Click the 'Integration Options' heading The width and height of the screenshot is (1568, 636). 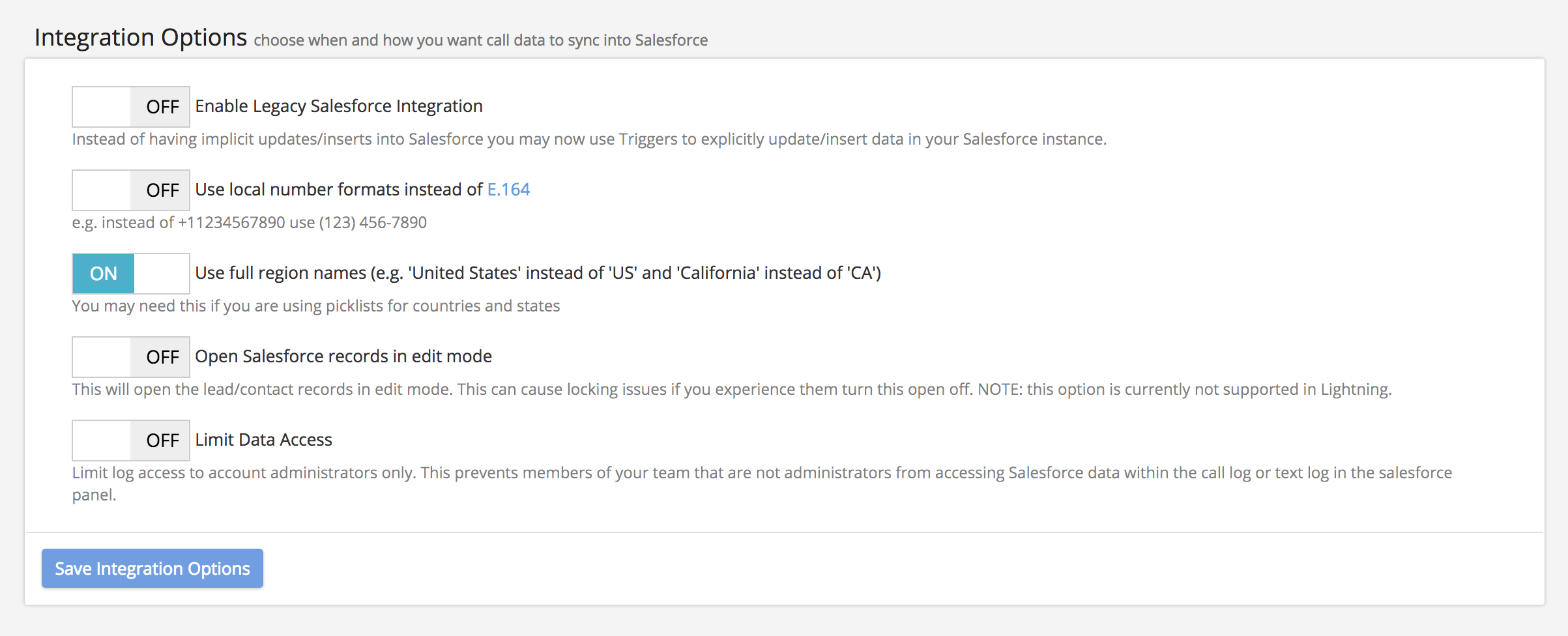coord(141,38)
